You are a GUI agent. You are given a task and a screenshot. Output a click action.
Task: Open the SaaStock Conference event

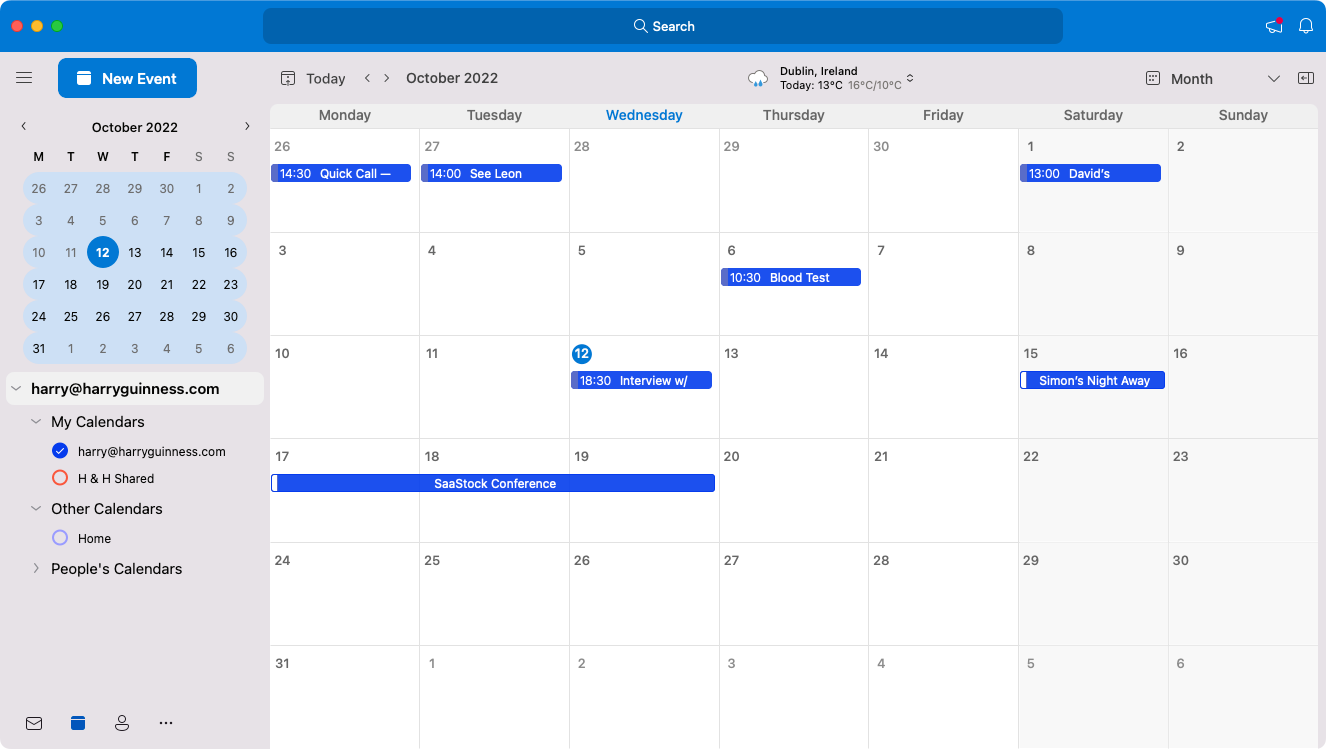[493, 483]
